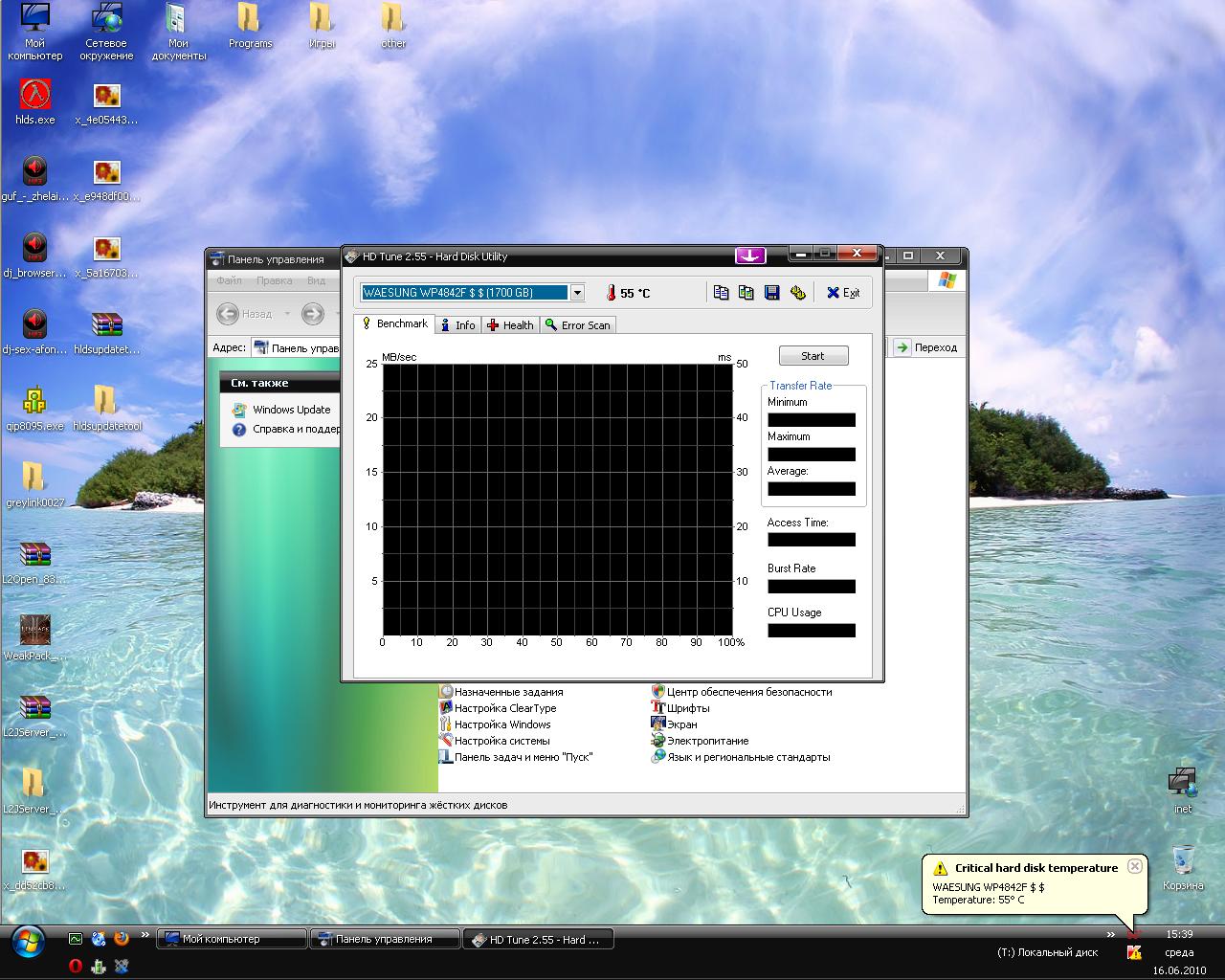Switch to the Error Scan tab

tap(577, 325)
